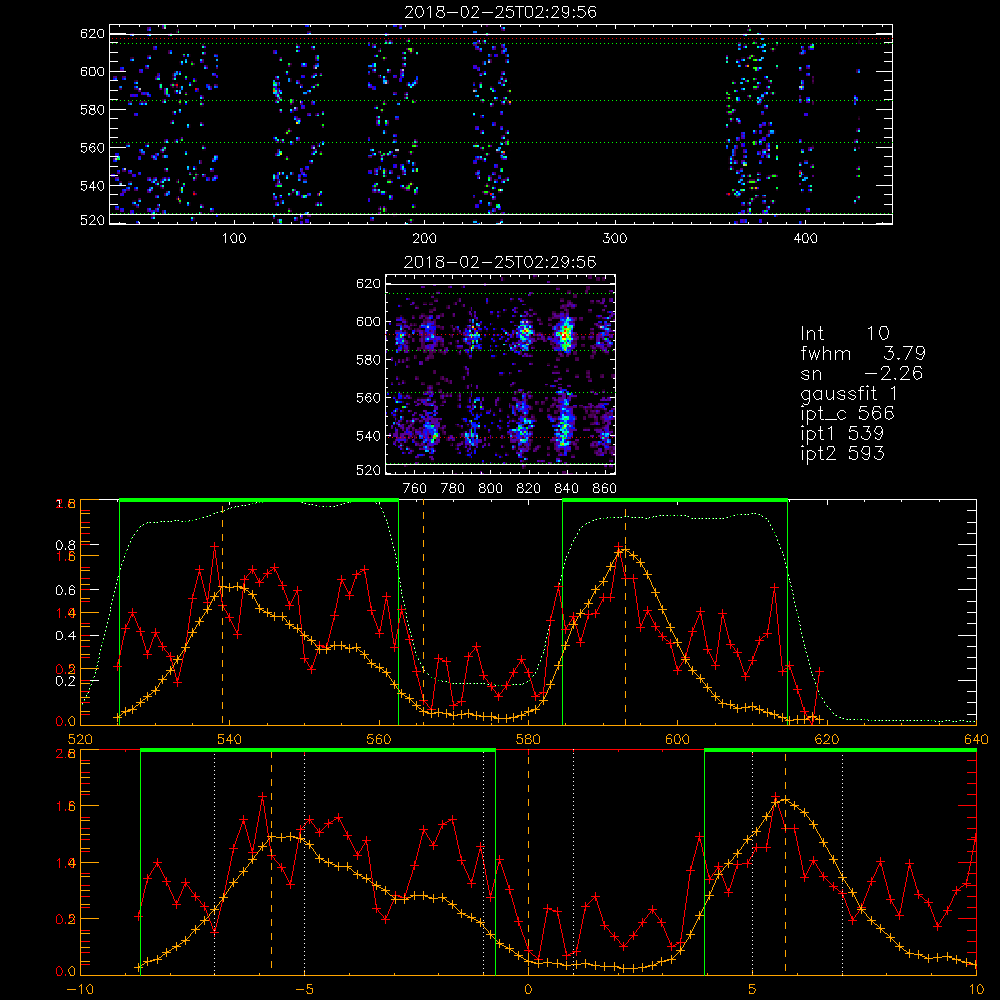Image resolution: width=1000 pixels, height=1000 pixels.
Task: Click x-axis label 200 on top image
Action: 424,239
